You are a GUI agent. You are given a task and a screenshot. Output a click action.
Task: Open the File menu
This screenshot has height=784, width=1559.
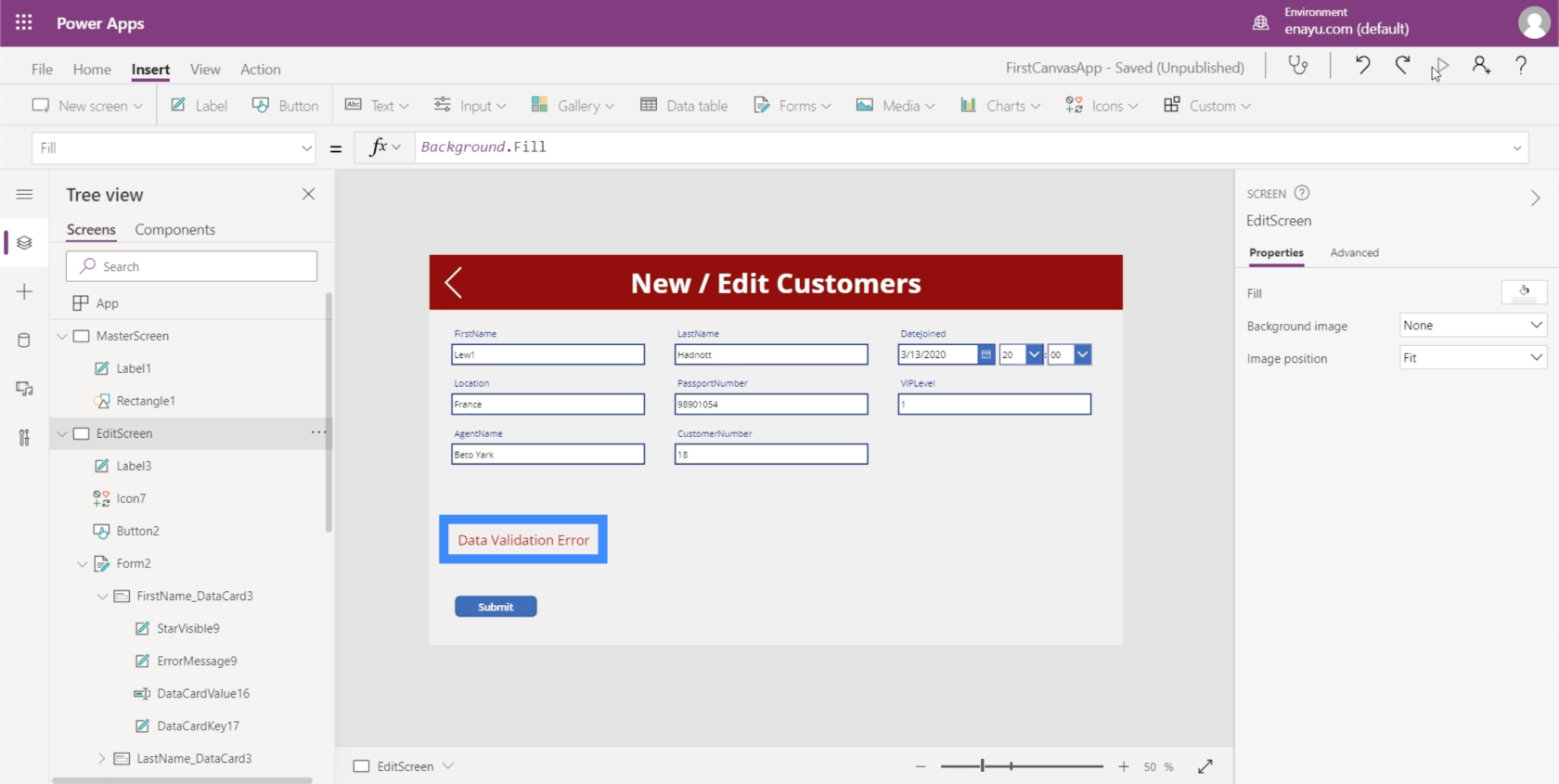[42, 69]
